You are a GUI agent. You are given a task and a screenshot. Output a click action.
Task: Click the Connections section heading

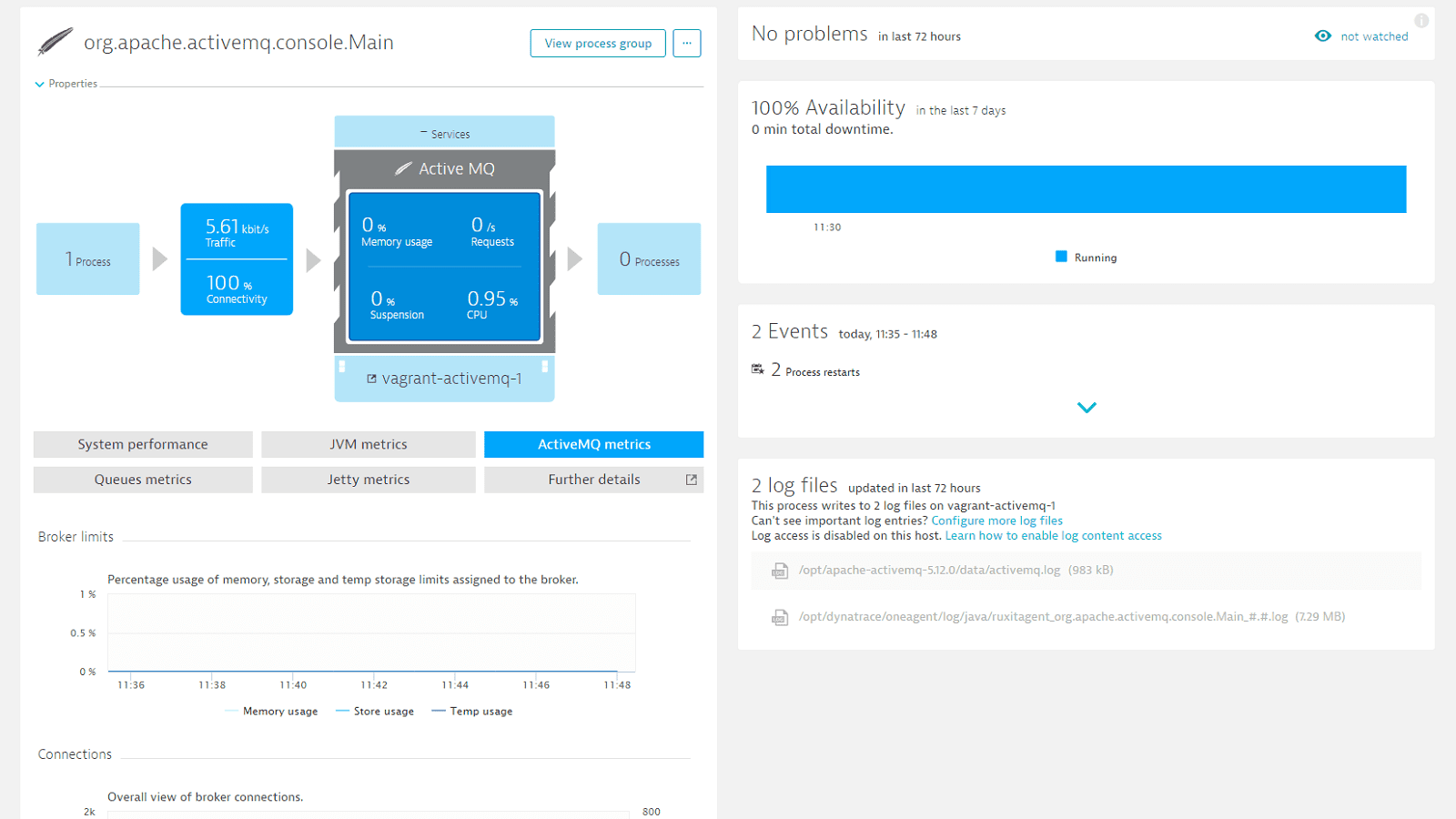pos(75,754)
